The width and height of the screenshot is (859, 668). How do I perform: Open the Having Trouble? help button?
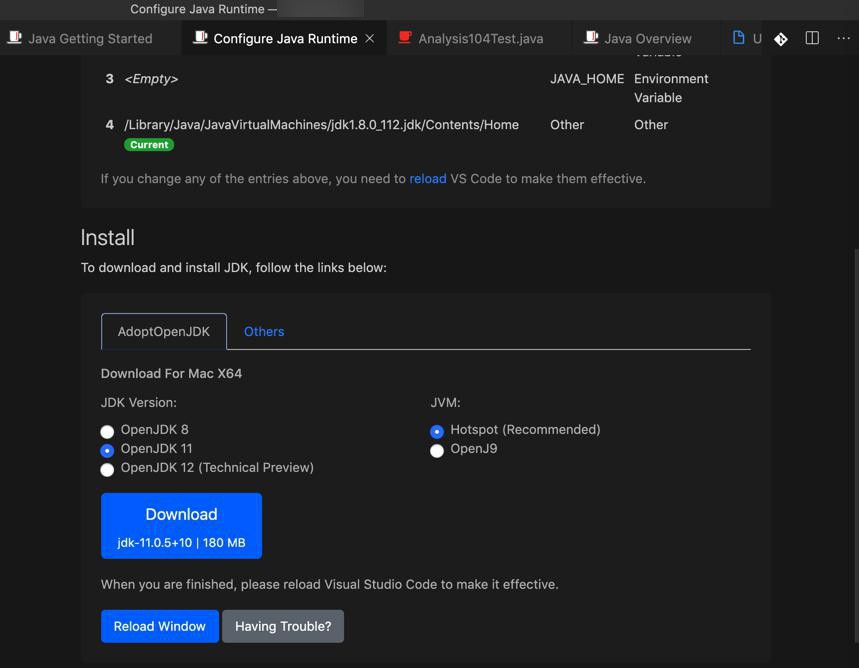click(283, 626)
